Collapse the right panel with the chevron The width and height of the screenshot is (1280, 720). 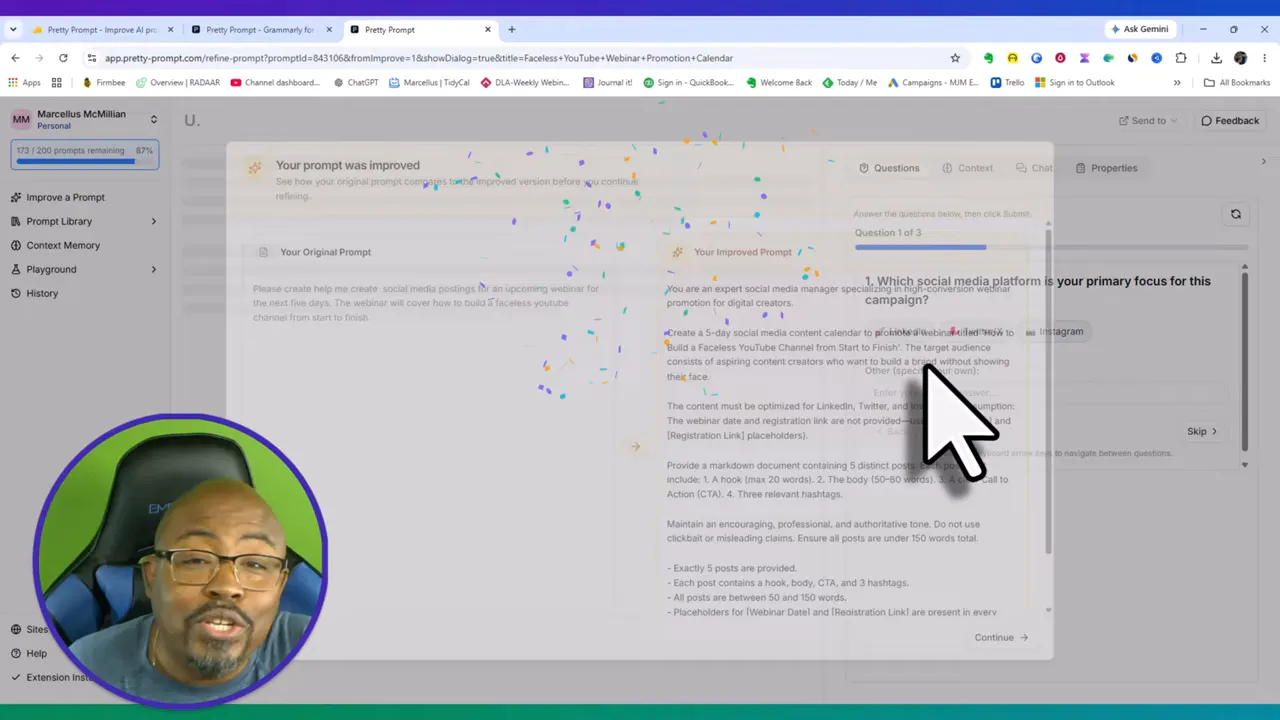coord(1264,162)
